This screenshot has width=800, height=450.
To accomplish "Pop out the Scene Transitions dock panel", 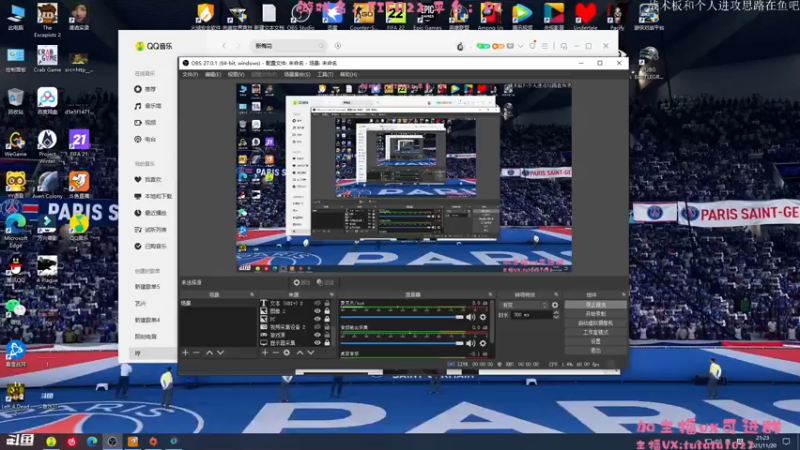I will coord(556,295).
